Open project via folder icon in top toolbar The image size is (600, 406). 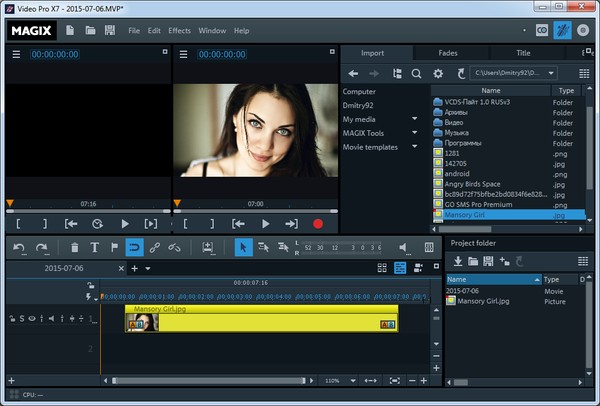(90, 30)
